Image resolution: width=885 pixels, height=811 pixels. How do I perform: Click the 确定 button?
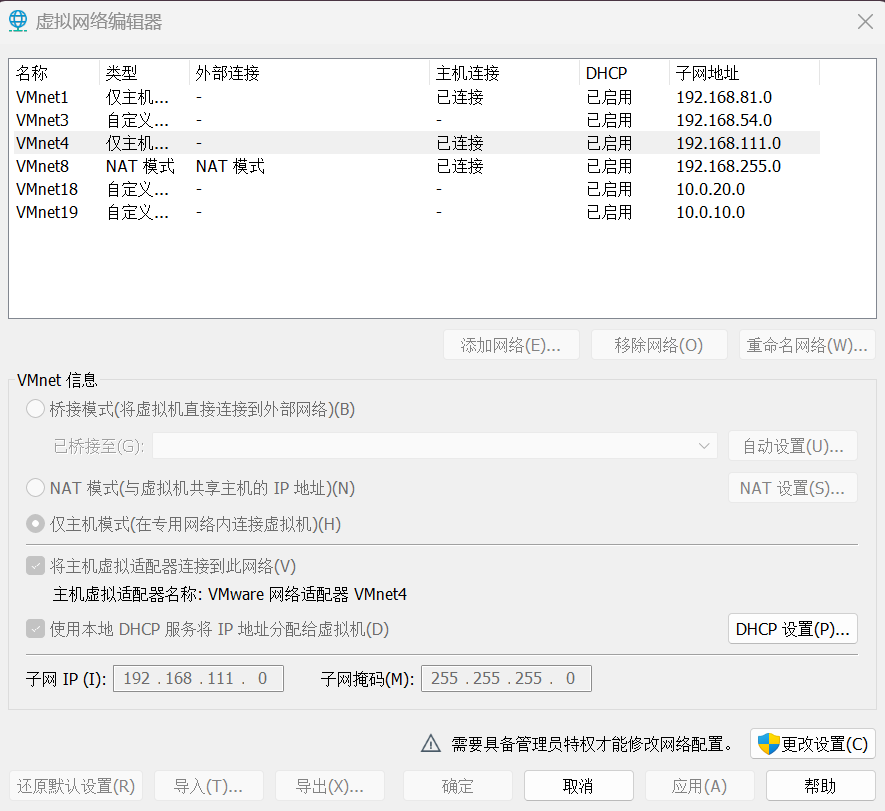pyautogui.click(x=458, y=786)
